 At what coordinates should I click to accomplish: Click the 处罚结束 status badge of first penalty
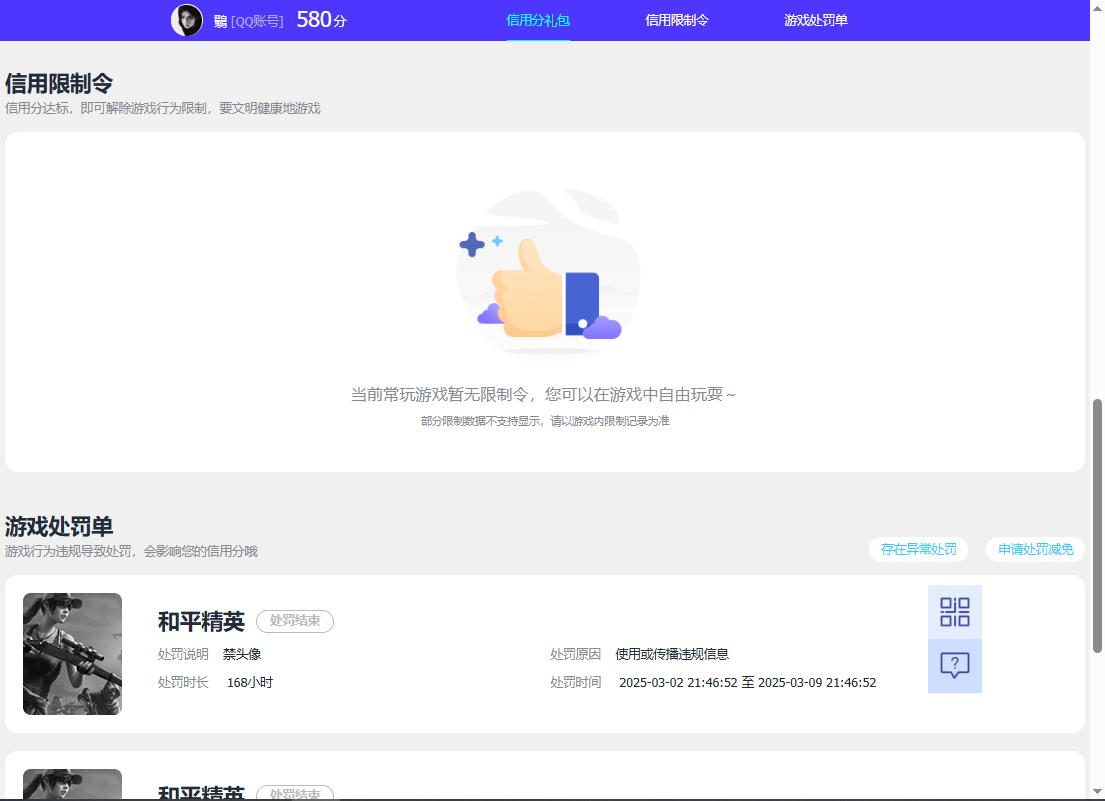coord(295,621)
